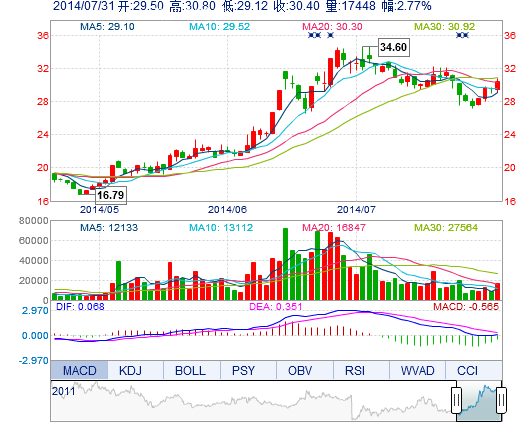The width and height of the screenshot is (522, 425).
Task: Switch to the KDJ indicator tab
Action: 130,370
